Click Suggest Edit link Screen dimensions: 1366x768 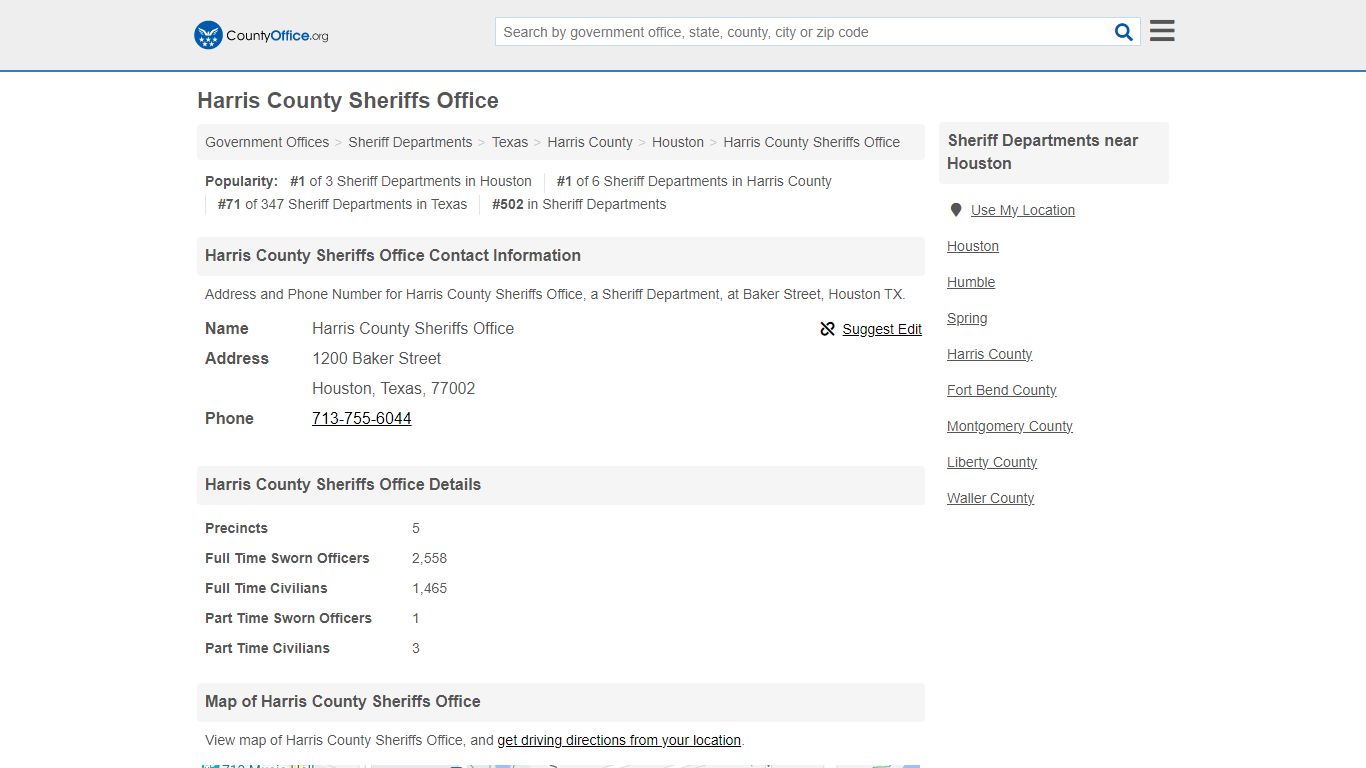pos(882,329)
